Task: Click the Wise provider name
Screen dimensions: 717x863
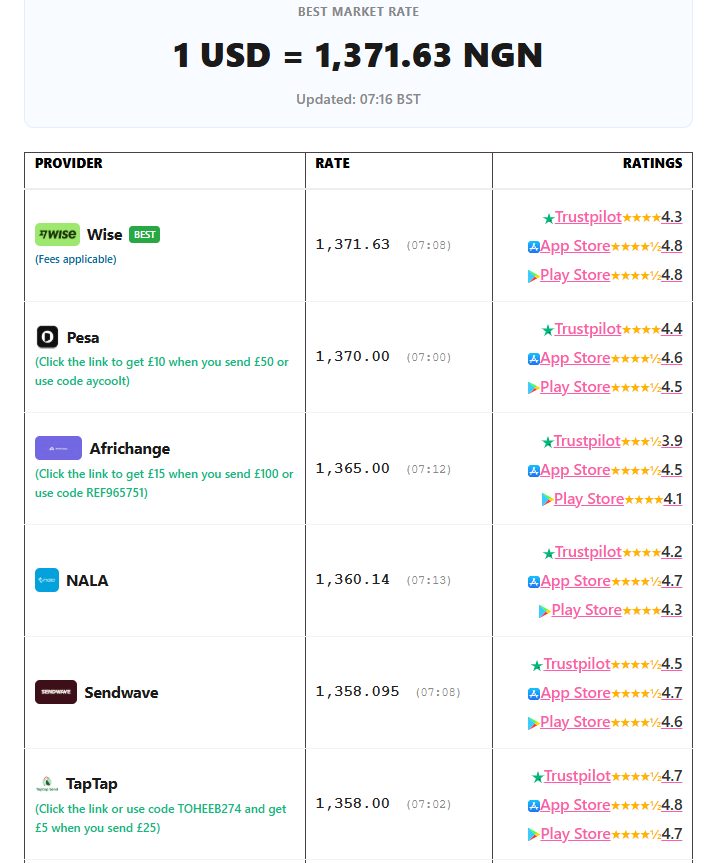Action: (105, 234)
